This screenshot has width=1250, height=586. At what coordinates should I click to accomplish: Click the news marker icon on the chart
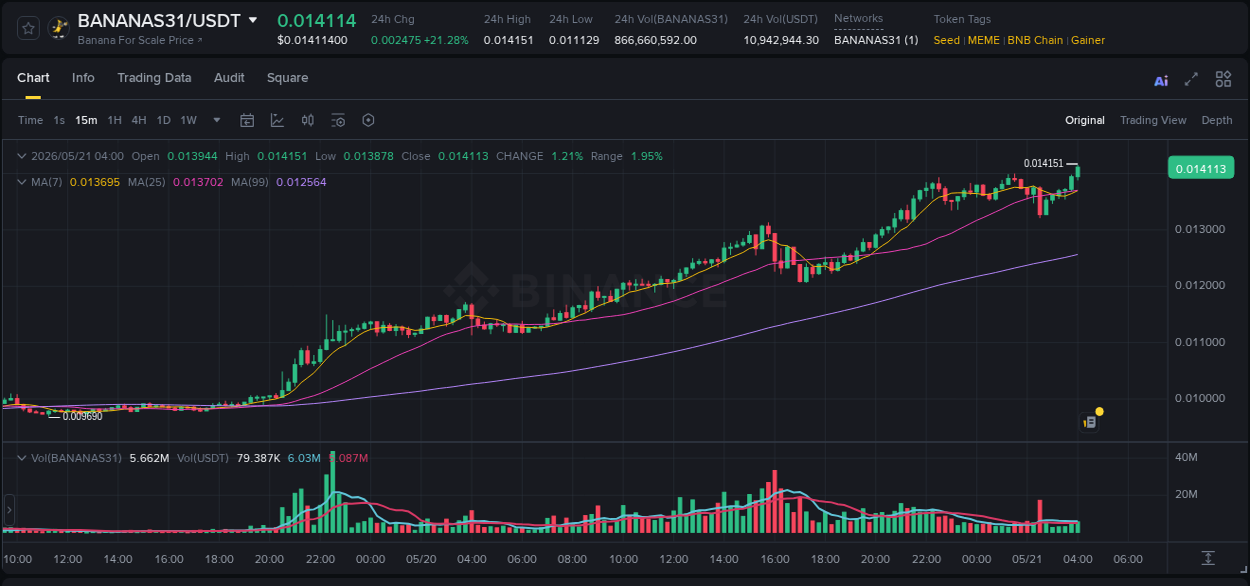click(1090, 422)
